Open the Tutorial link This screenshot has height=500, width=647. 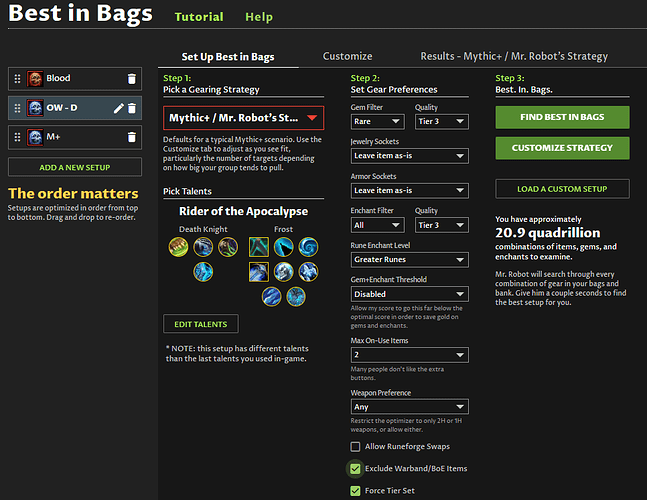199,17
